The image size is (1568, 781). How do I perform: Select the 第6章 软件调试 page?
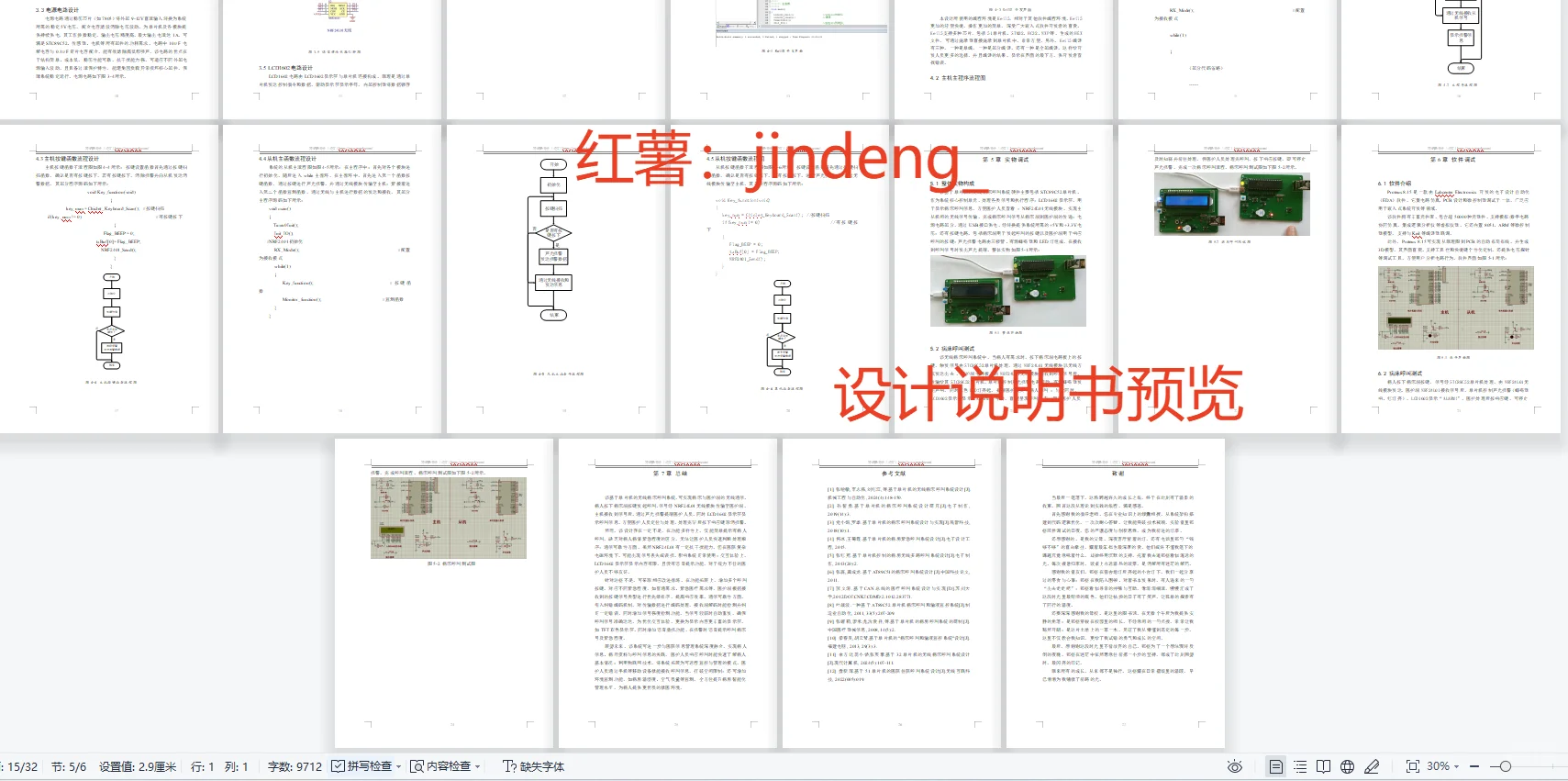(1451, 278)
